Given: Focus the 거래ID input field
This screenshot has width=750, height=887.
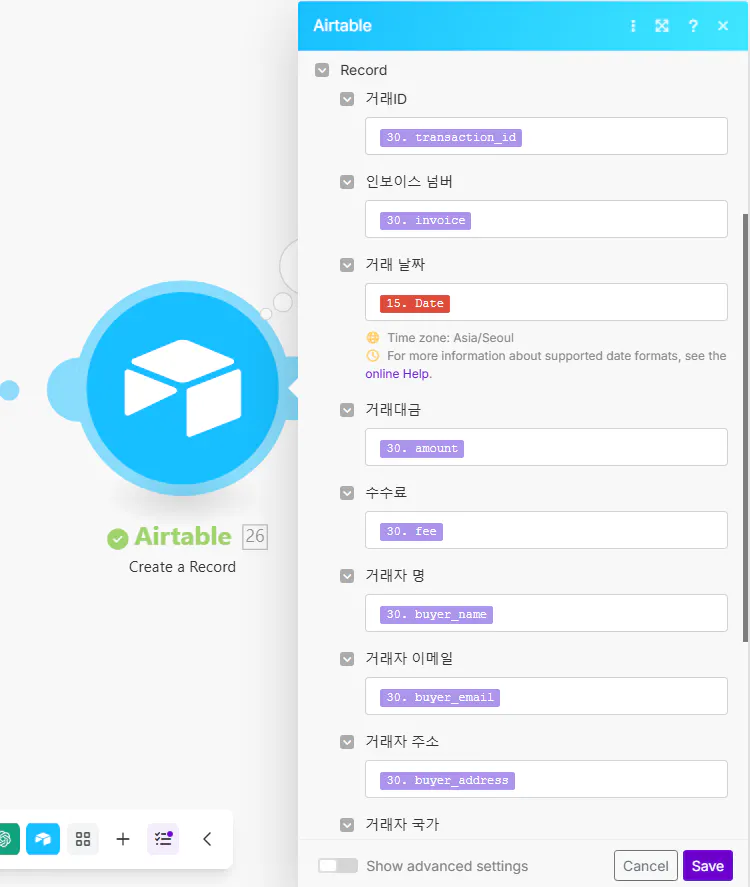Looking at the screenshot, I should click(546, 136).
